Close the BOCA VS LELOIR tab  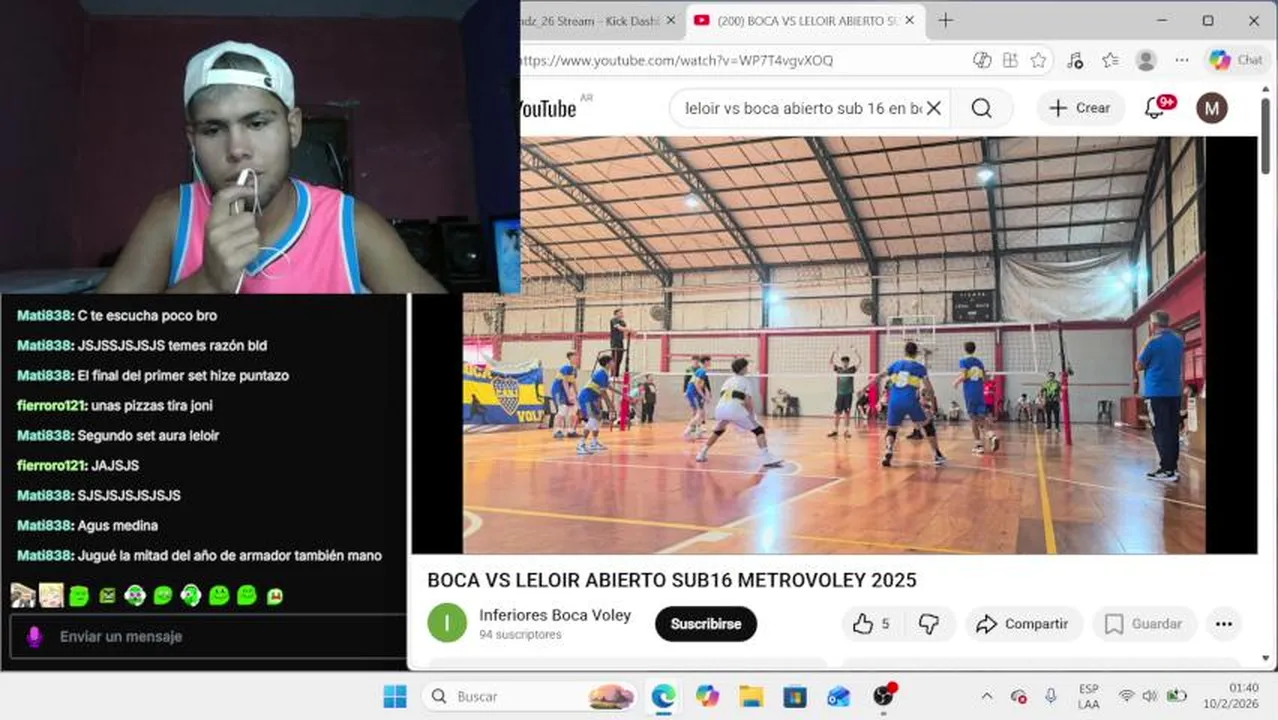(909, 21)
